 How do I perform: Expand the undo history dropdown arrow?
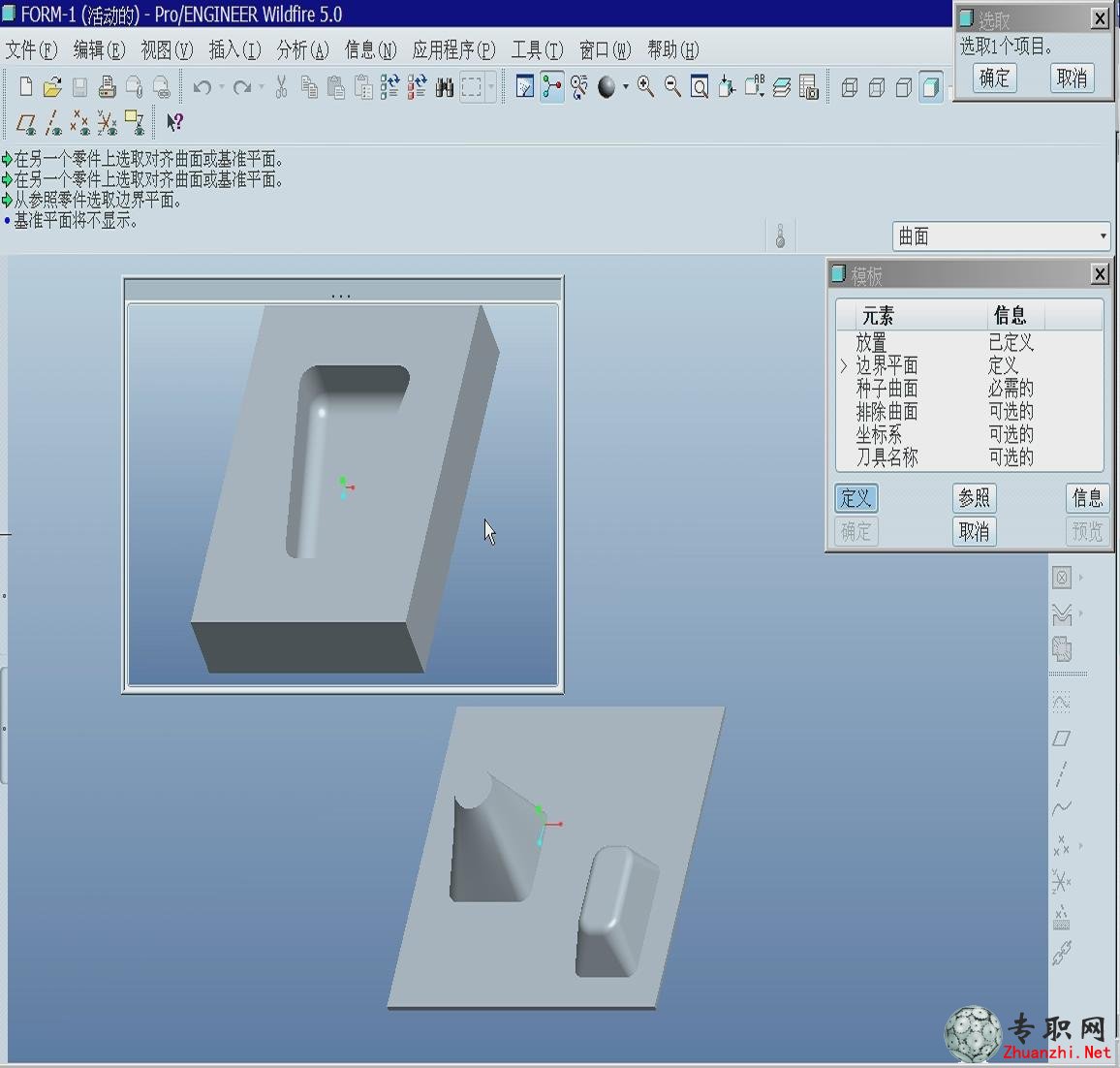[222, 87]
